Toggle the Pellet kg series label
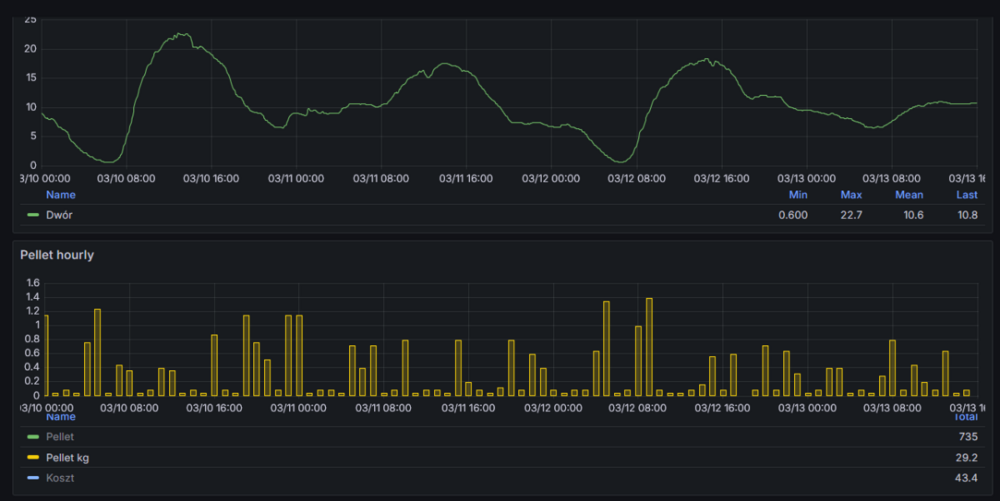Image resolution: width=1000 pixels, height=501 pixels. 68,458
